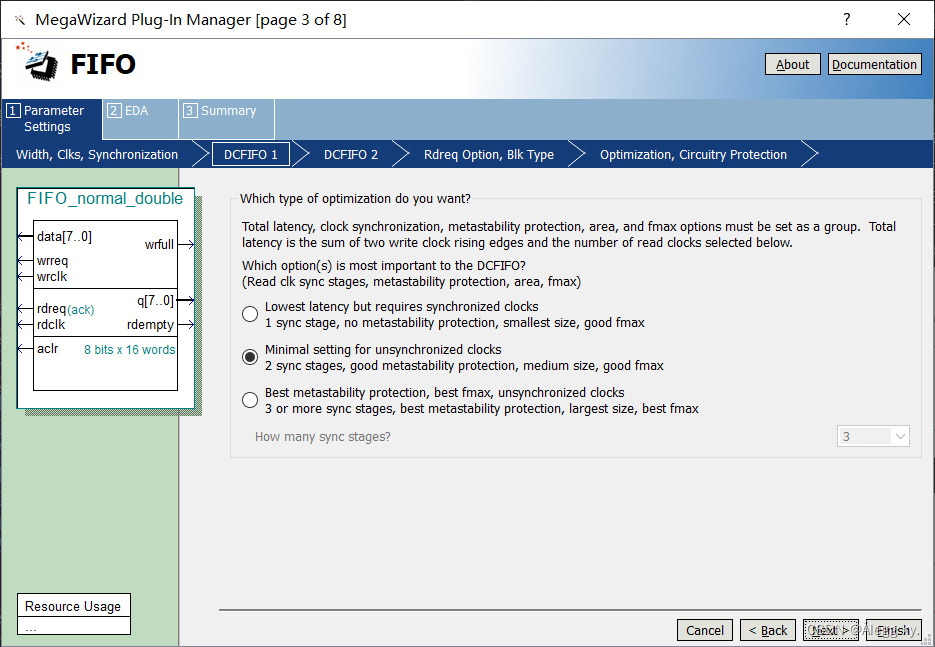Go to Width, Clks, Synchronization step
Screen dimensions: 935x647
(x=97, y=154)
